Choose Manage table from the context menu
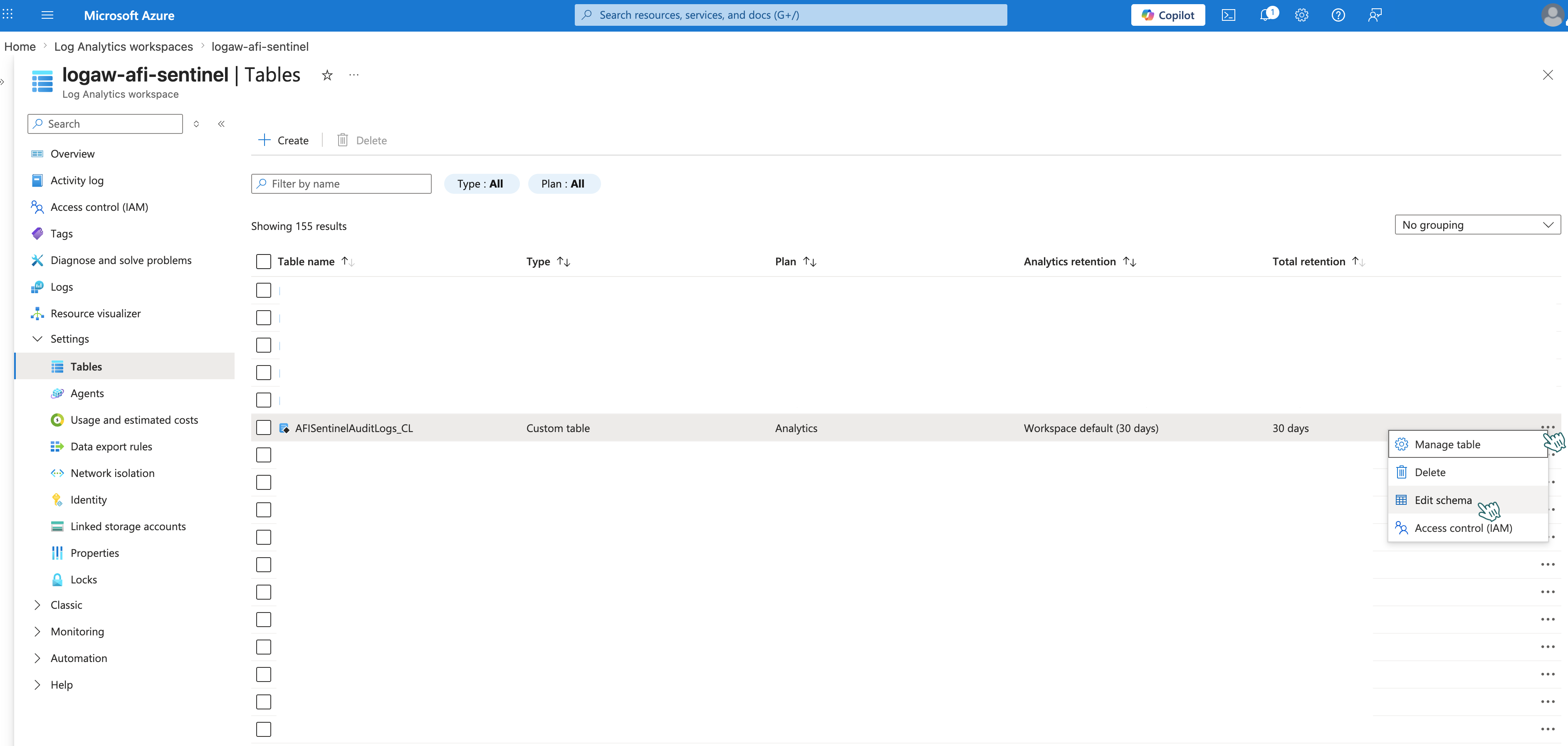 click(x=1468, y=445)
